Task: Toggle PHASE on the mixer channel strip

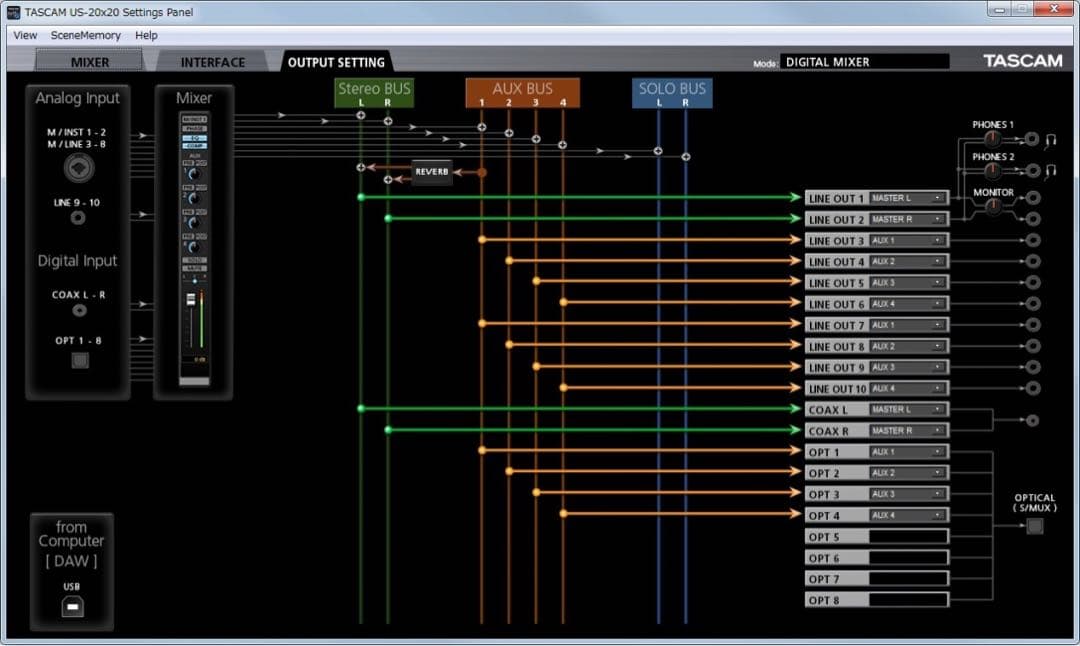Action: tap(194, 128)
